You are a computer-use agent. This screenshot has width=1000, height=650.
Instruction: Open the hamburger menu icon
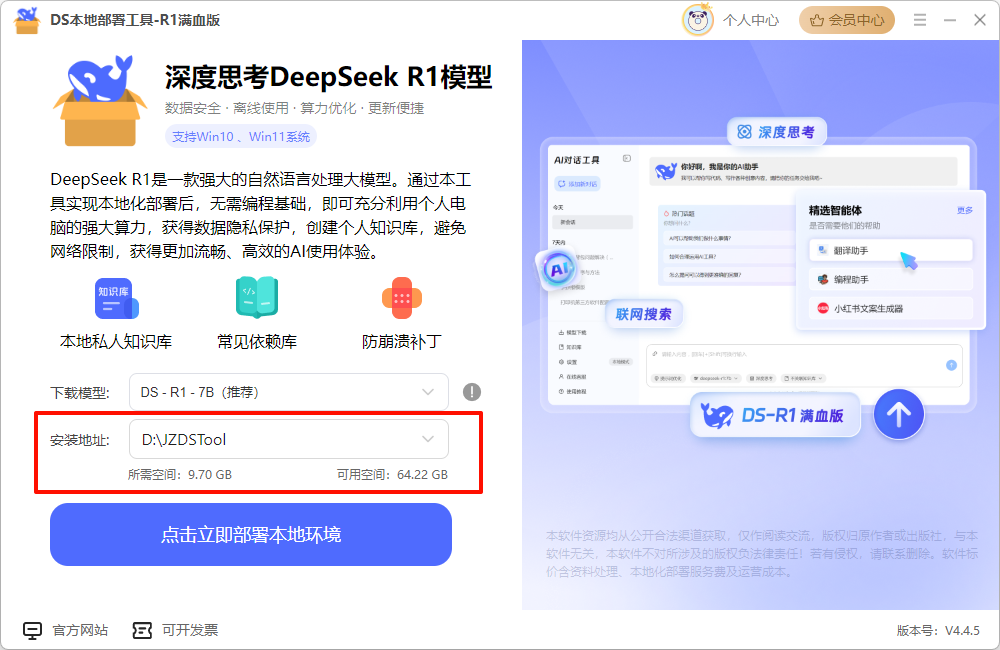tap(920, 20)
